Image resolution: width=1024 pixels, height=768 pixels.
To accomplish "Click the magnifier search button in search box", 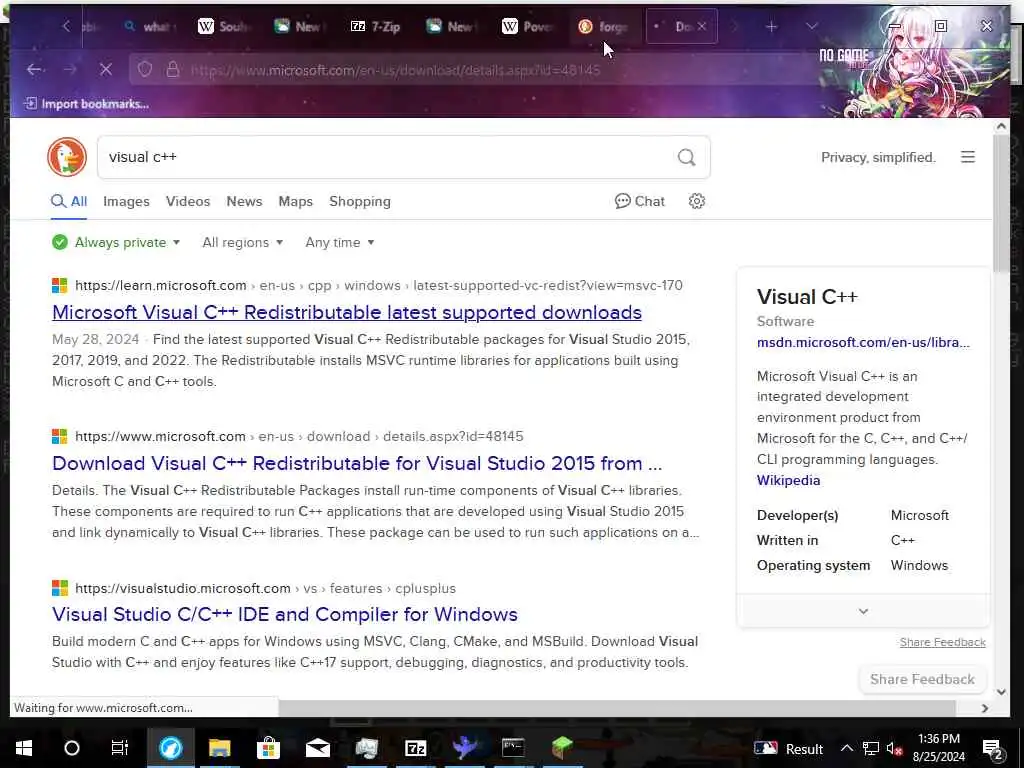I will tap(686, 157).
